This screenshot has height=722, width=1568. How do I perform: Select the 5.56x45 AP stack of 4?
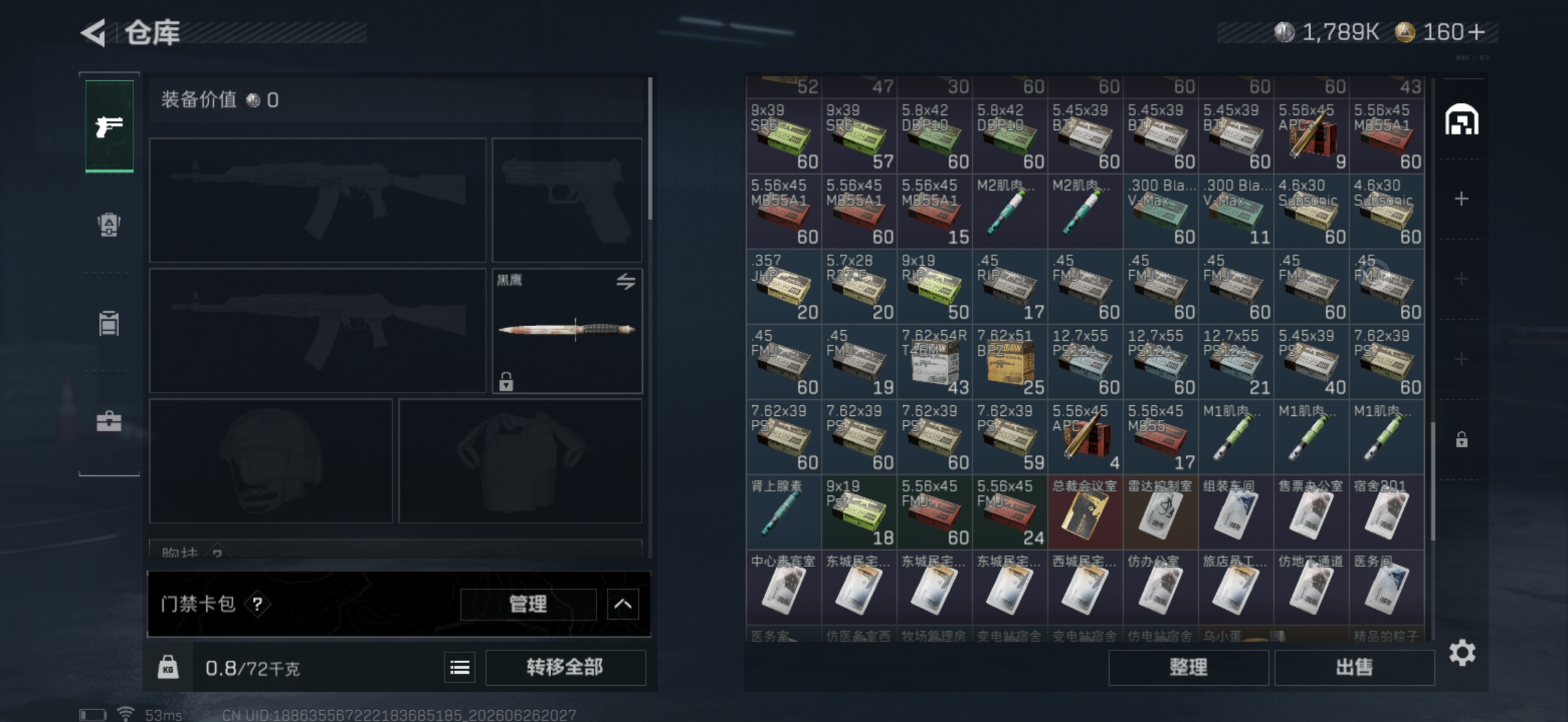tap(1085, 437)
